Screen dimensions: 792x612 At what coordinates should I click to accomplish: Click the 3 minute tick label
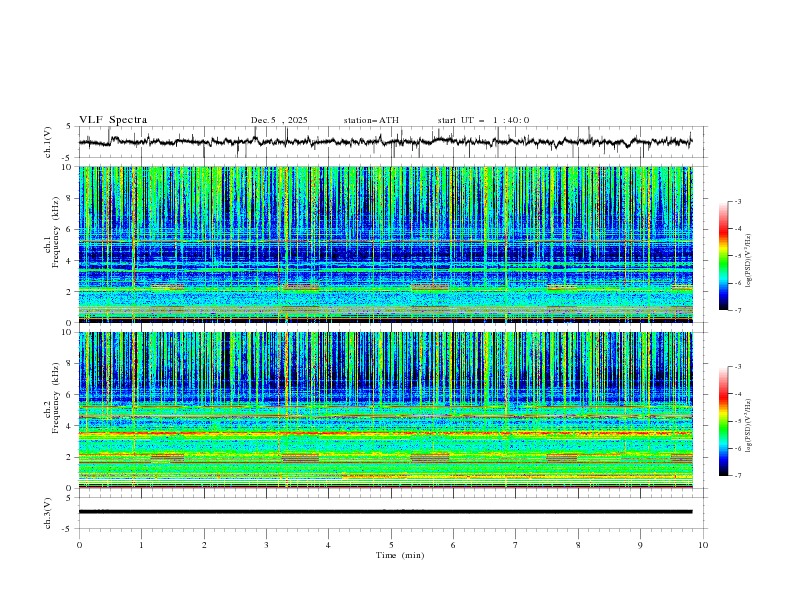pos(266,544)
